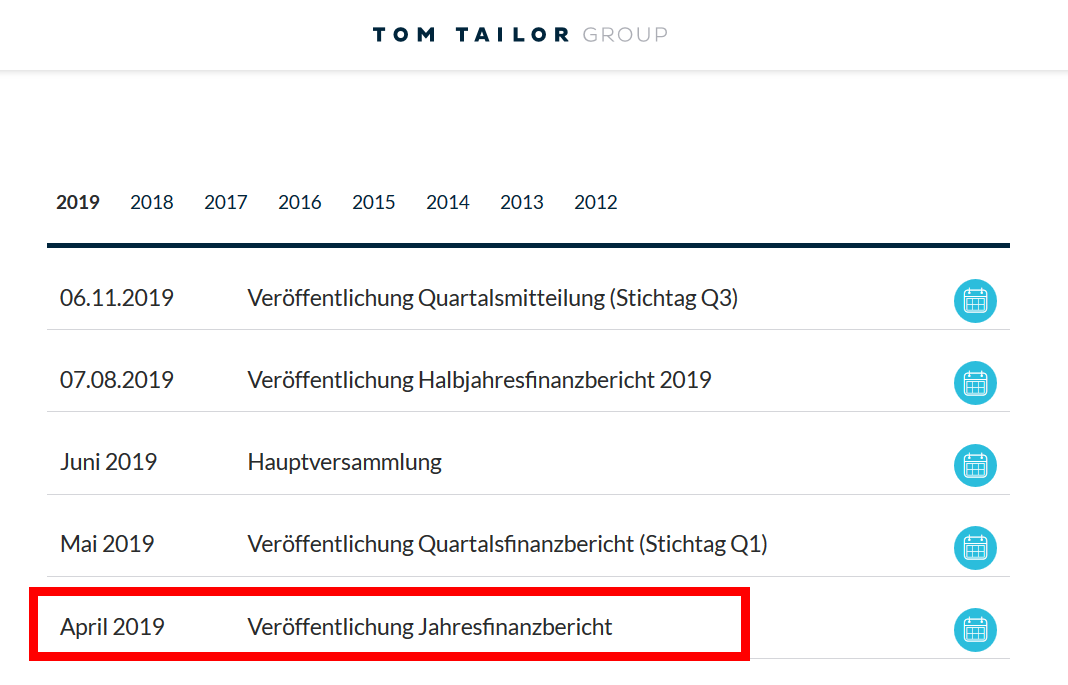
Task: Open the calendar icon for Jahresfinanzbericht
Action: pyautogui.click(x=975, y=629)
